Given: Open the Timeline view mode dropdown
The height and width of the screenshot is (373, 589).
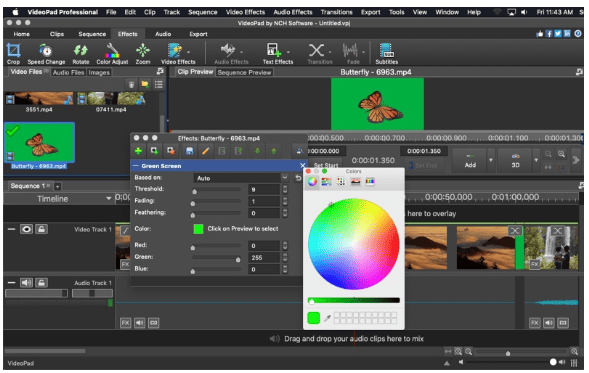Looking at the screenshot, I should (x=109, y=198).
